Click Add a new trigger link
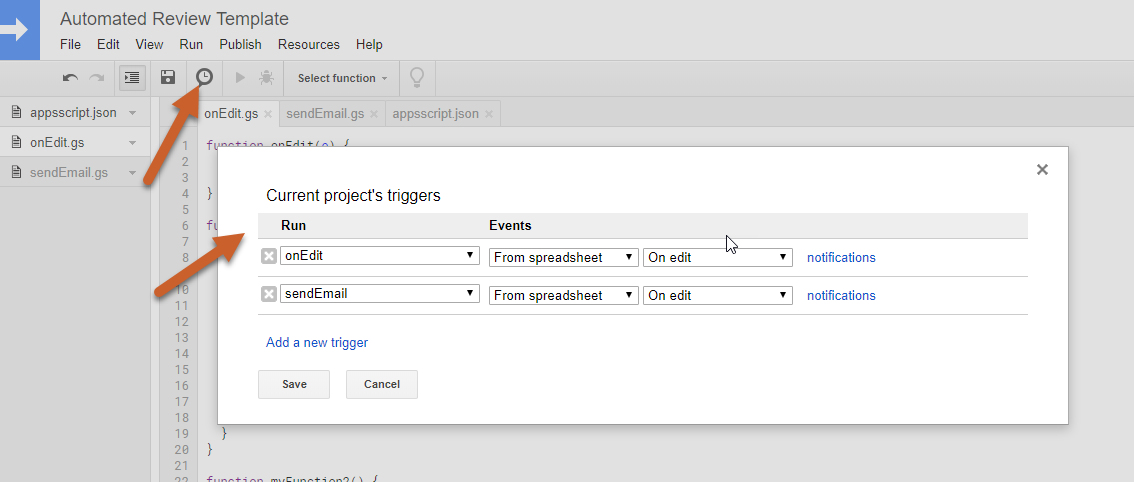Image resolution: width=1134 pixels, height=482 pixels. [317, 342]
